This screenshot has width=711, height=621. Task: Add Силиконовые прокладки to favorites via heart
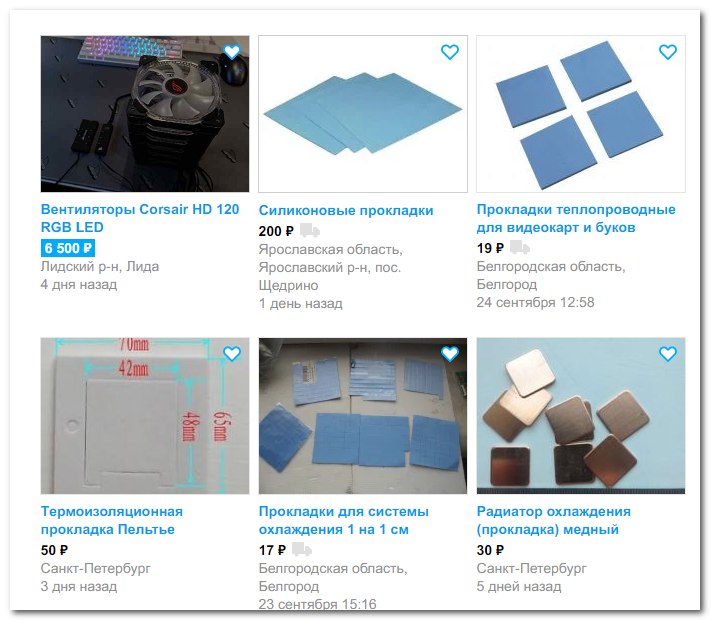coord(450,52)
